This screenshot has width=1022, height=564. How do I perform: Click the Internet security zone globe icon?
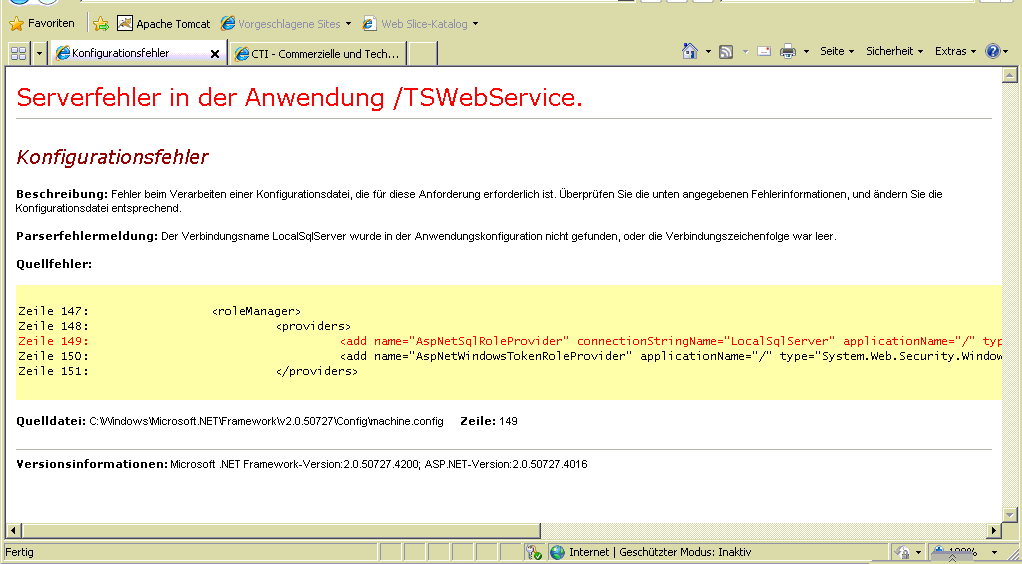(x=558, y=552)
